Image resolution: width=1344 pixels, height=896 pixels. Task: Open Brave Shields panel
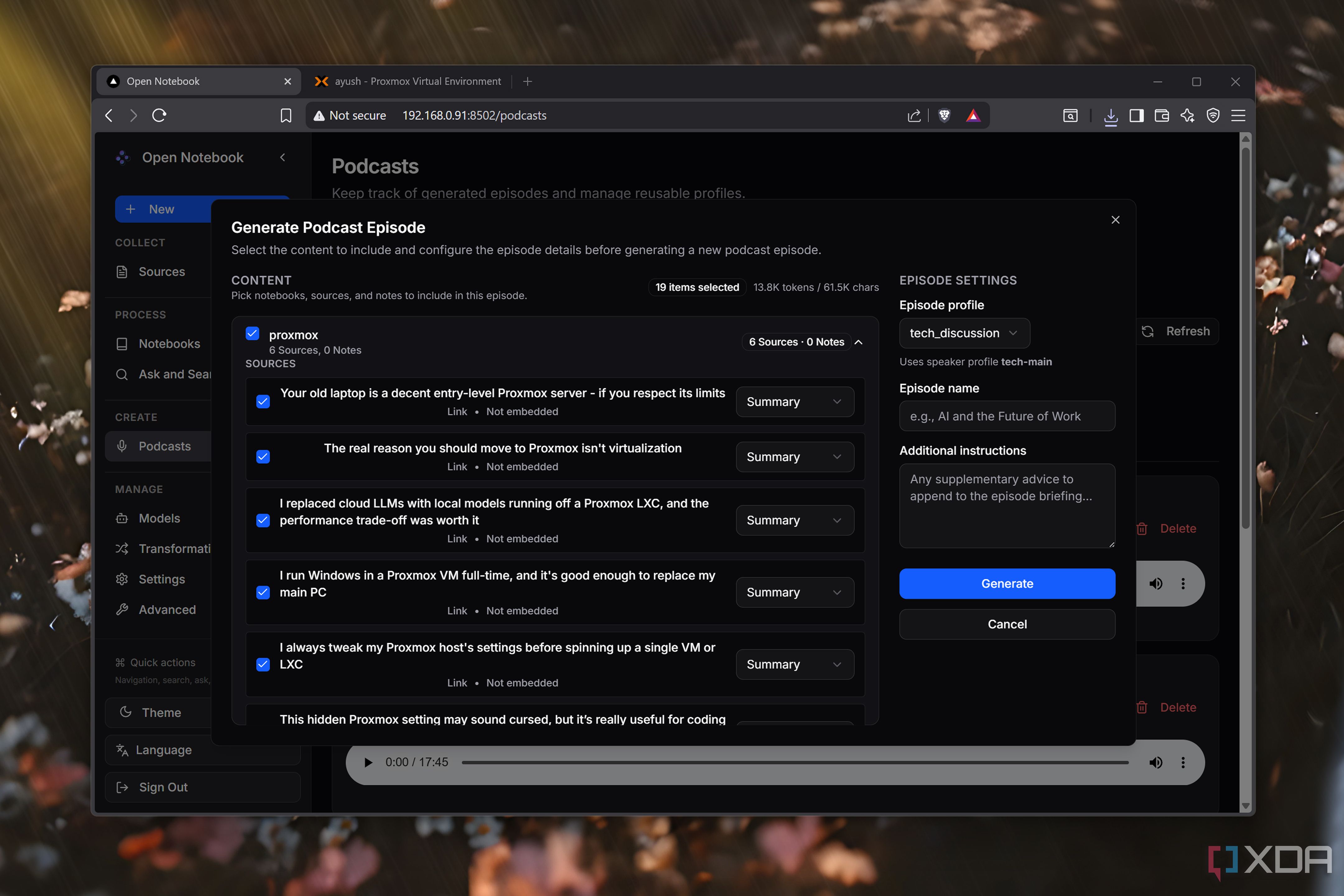[x=944, y=115]
